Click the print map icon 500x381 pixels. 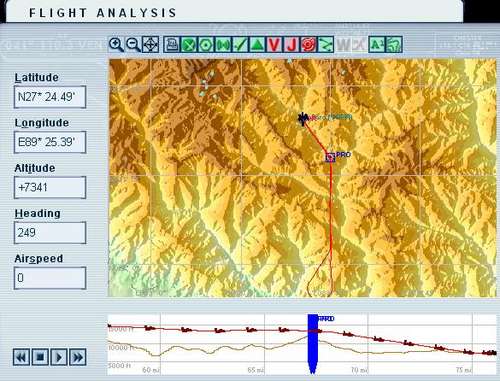(x=171, y=44)
